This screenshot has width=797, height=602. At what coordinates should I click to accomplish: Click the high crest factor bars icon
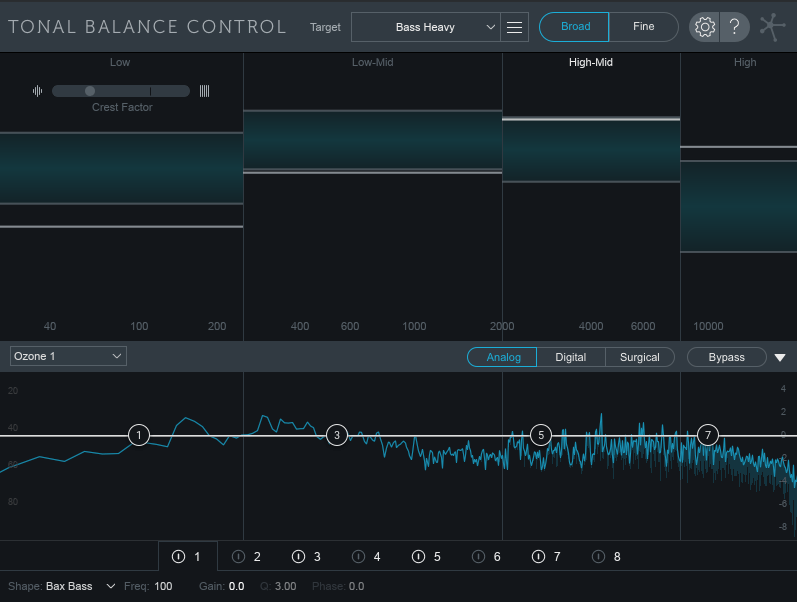(x=204, y=91)
